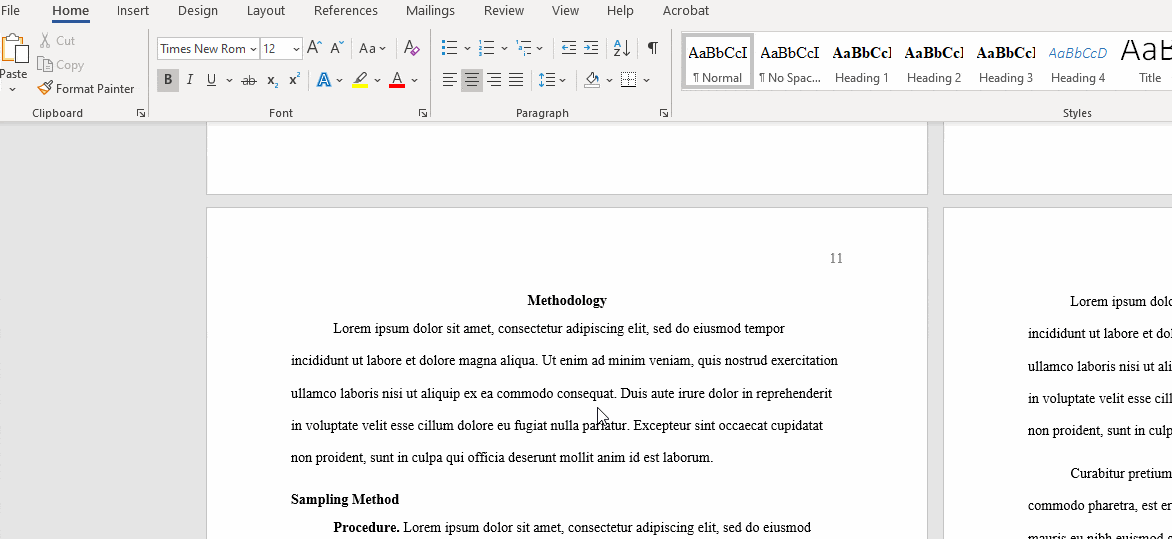Switch to the References tab

tap(345, 11)
